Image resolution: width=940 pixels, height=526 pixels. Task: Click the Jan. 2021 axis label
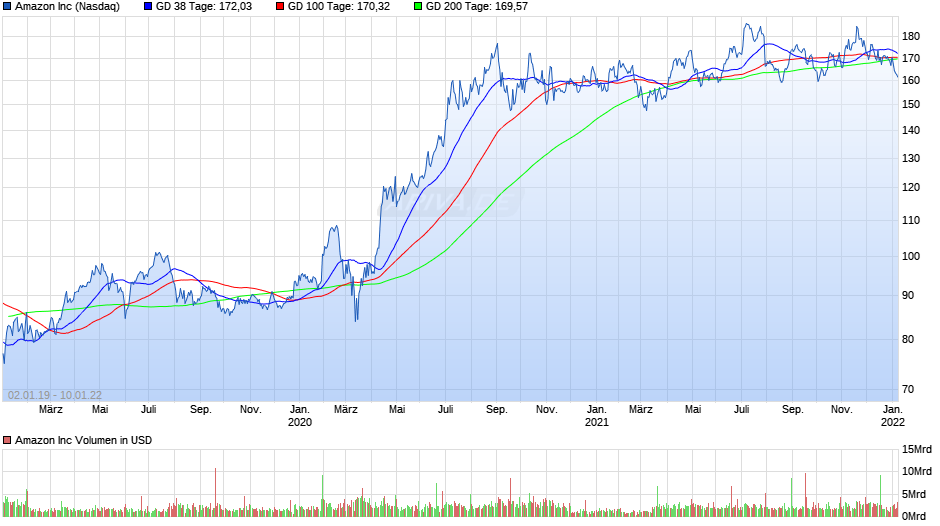click(596, 416)
